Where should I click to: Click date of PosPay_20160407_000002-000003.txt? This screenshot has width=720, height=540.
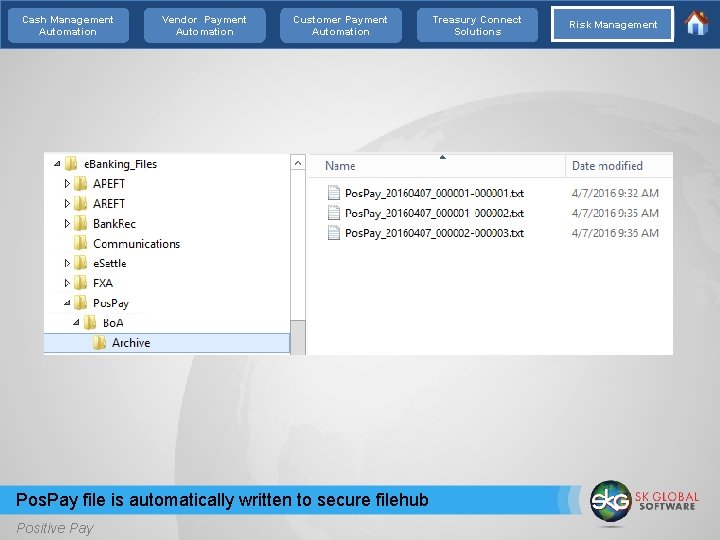tap(615, 233)
